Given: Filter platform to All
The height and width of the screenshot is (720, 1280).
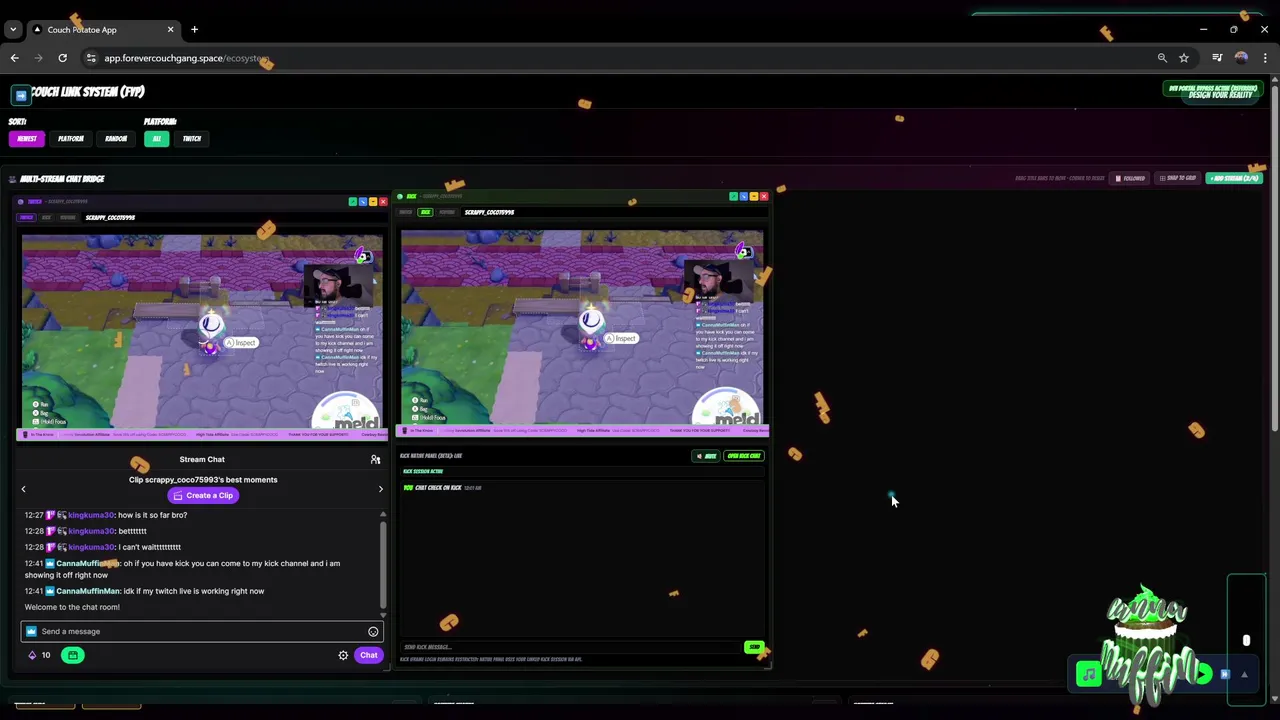Looking at the screenshot, I should 156,139.
